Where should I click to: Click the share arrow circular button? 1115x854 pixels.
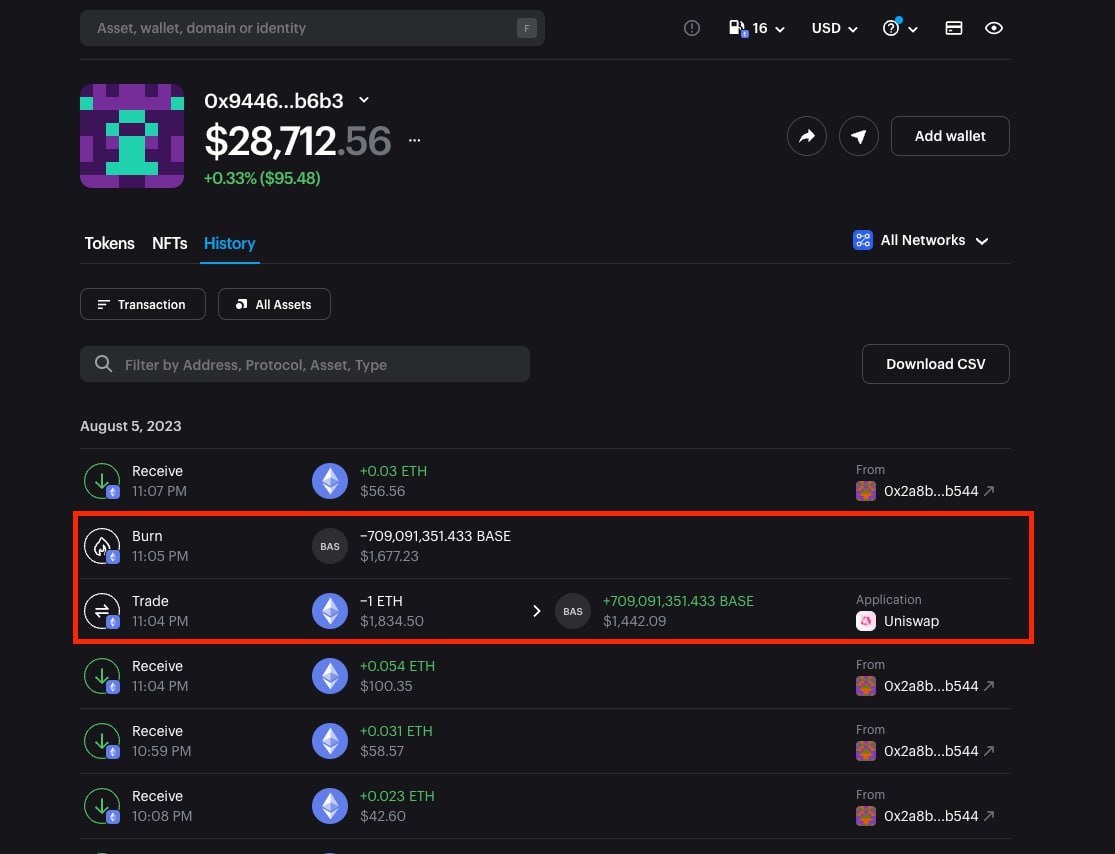pyautogui.click(x=806, y=136)
